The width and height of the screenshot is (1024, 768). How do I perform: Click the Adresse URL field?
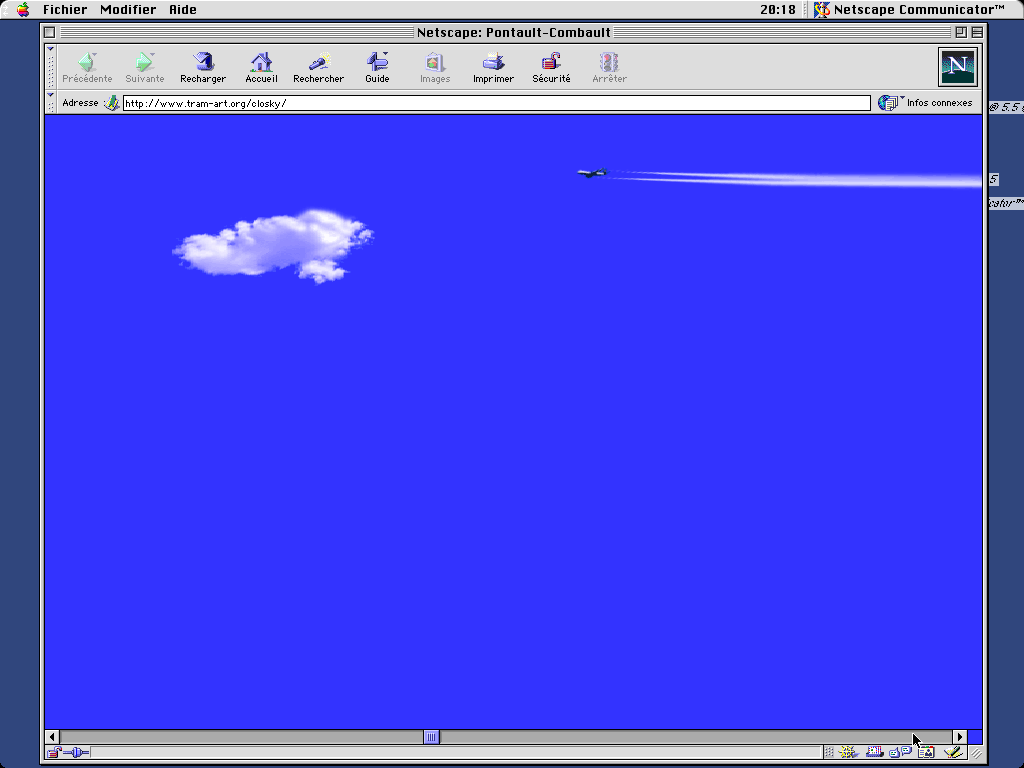495,103
